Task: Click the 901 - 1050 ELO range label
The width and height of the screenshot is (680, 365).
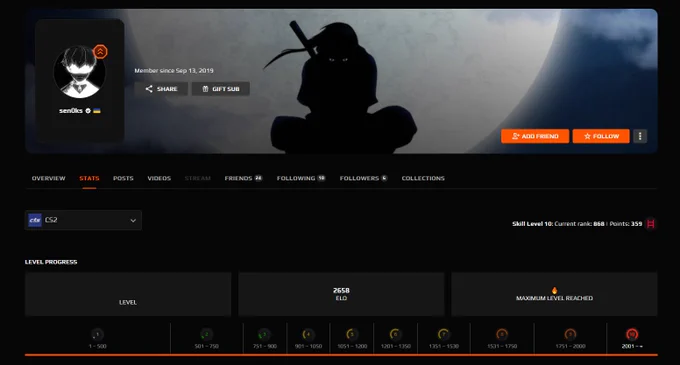Action: (308, 346)
